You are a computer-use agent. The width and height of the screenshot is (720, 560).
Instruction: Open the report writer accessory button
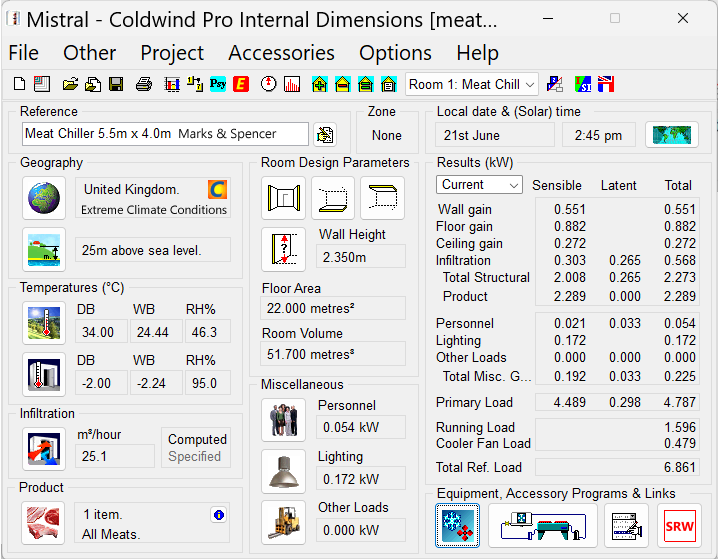pyautogui.click(x=626, y=526)
